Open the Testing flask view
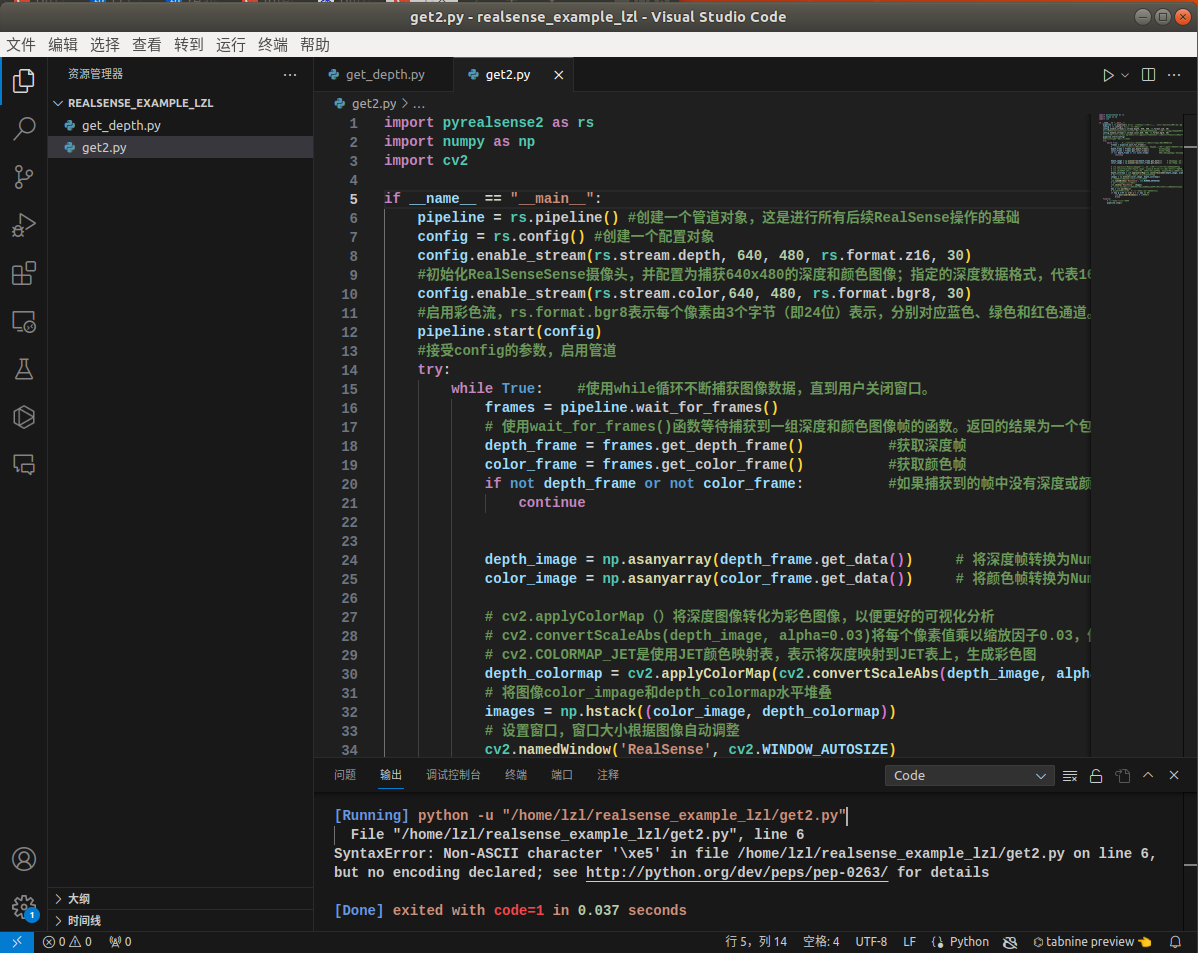The image size is (1198, 953). point(24,369)
